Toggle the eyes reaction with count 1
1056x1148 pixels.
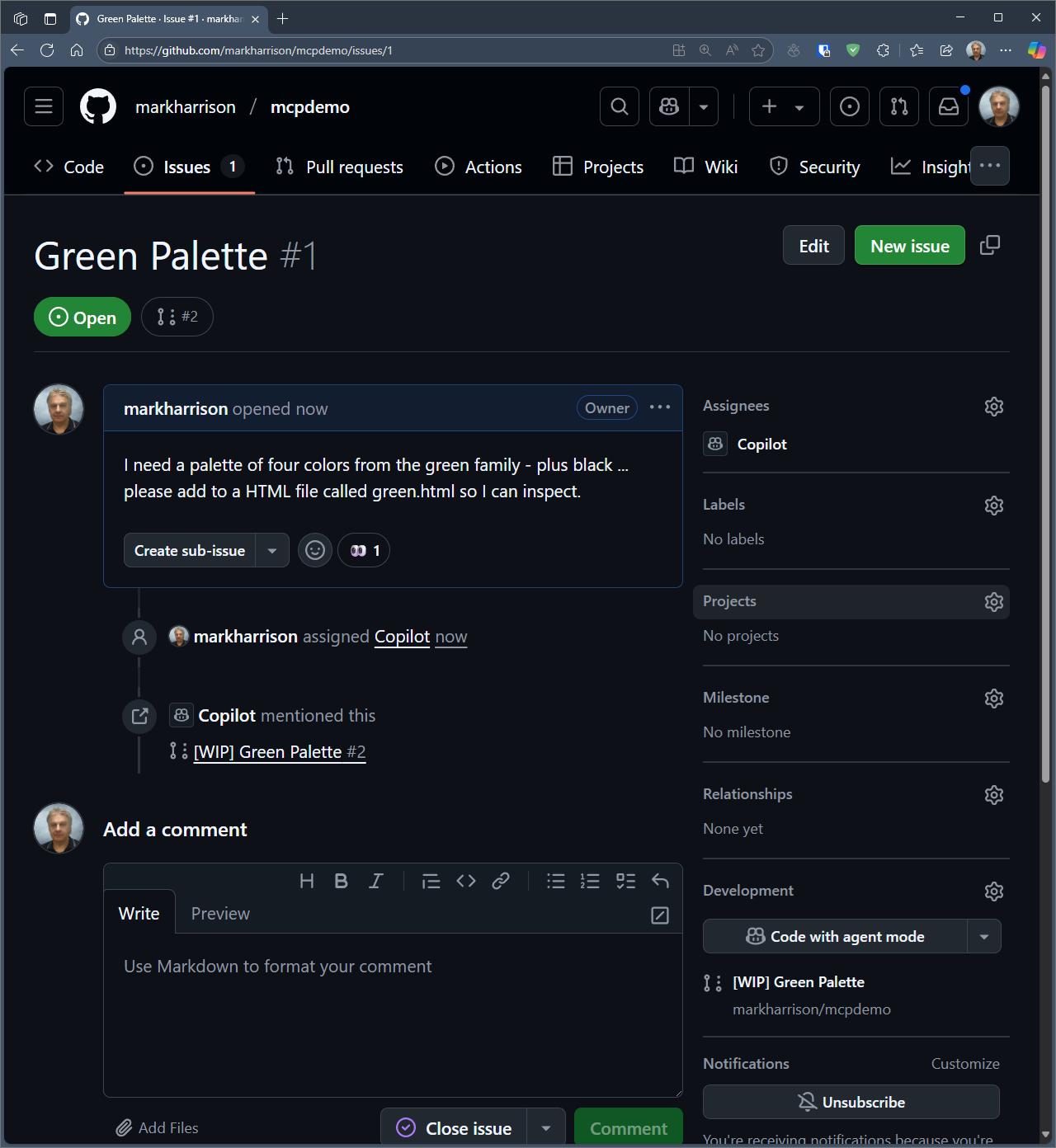(364, 550)
